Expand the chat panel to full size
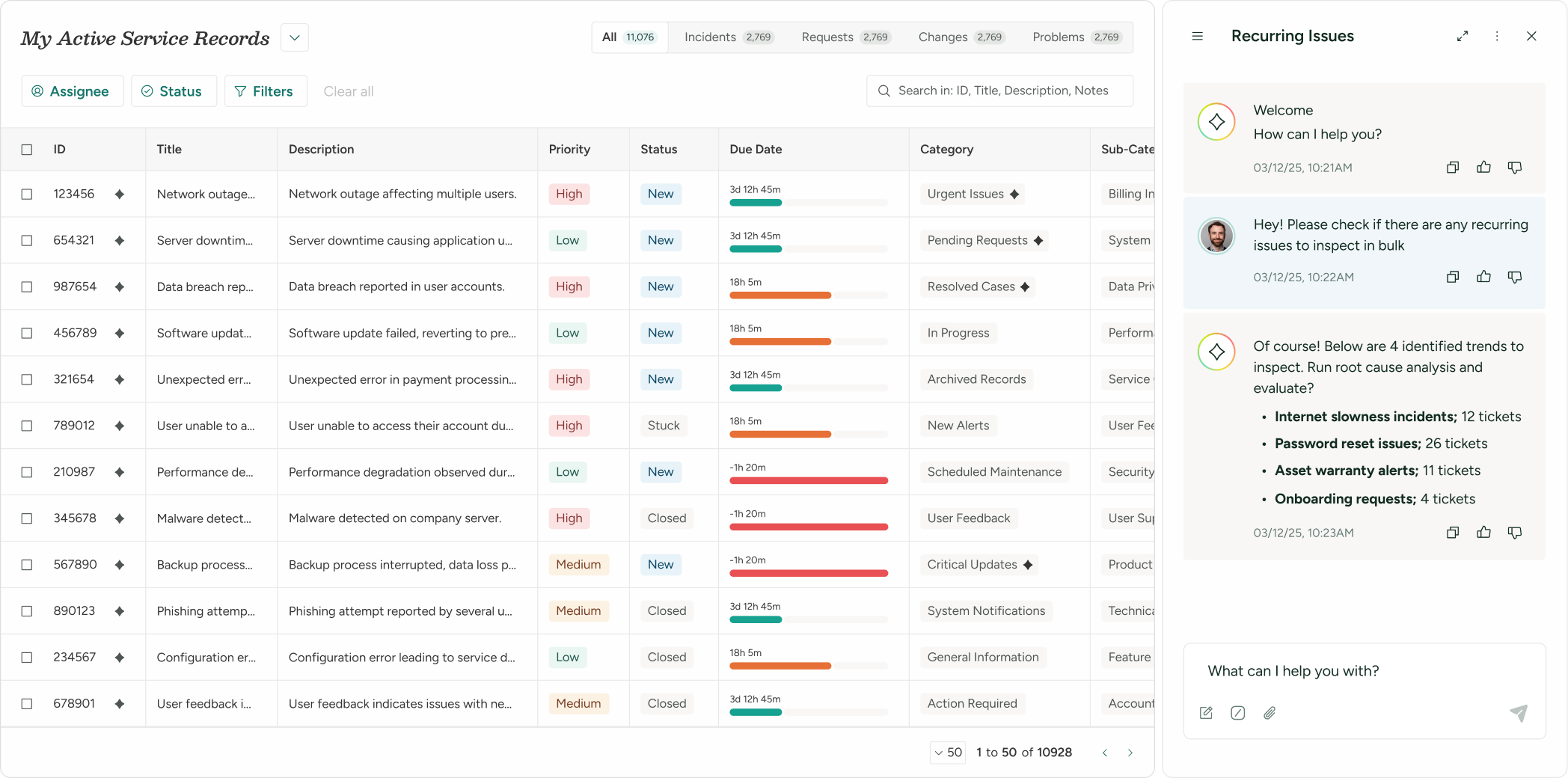 tap(1462, 36)
